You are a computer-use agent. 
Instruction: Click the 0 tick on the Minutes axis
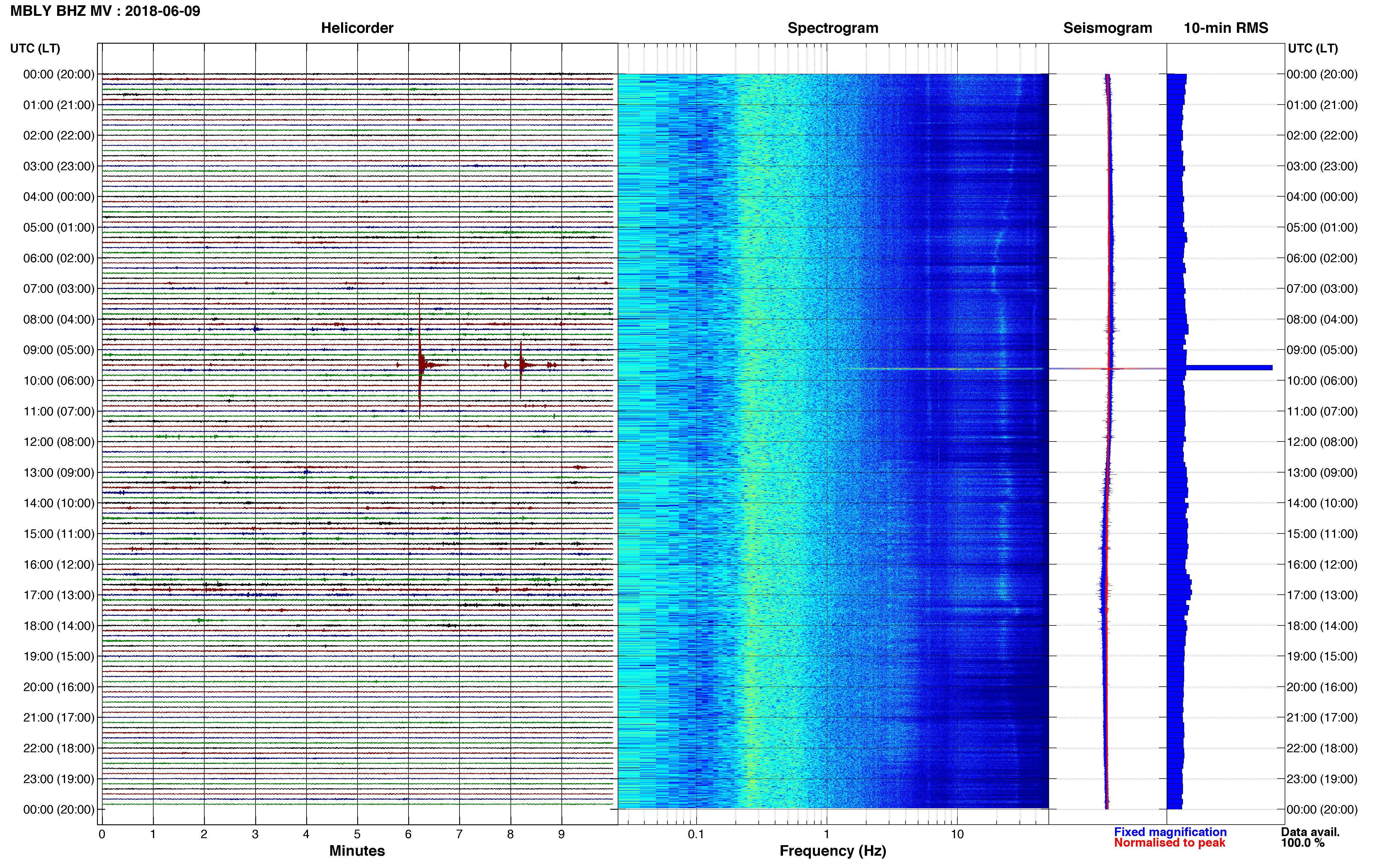[x=102, y=834]
